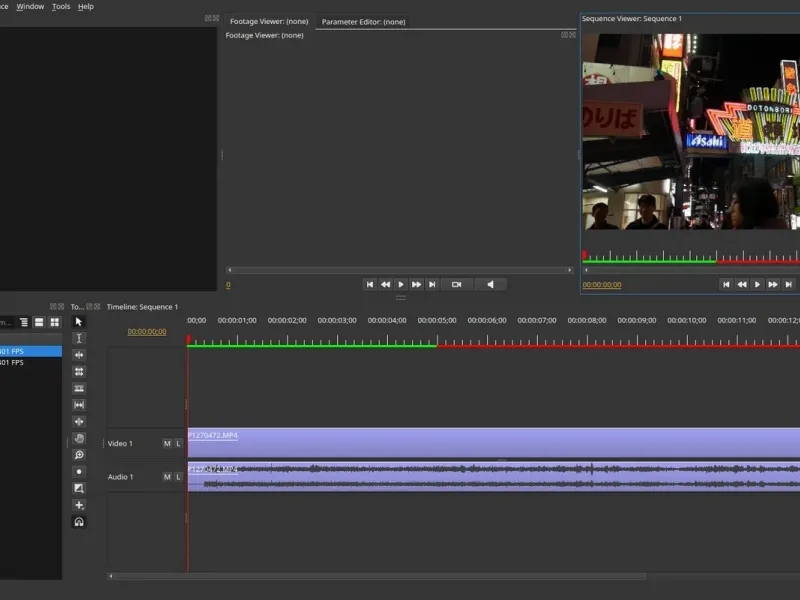Select the Edit (I-beam) tool
800x600 pixels.
79,339
